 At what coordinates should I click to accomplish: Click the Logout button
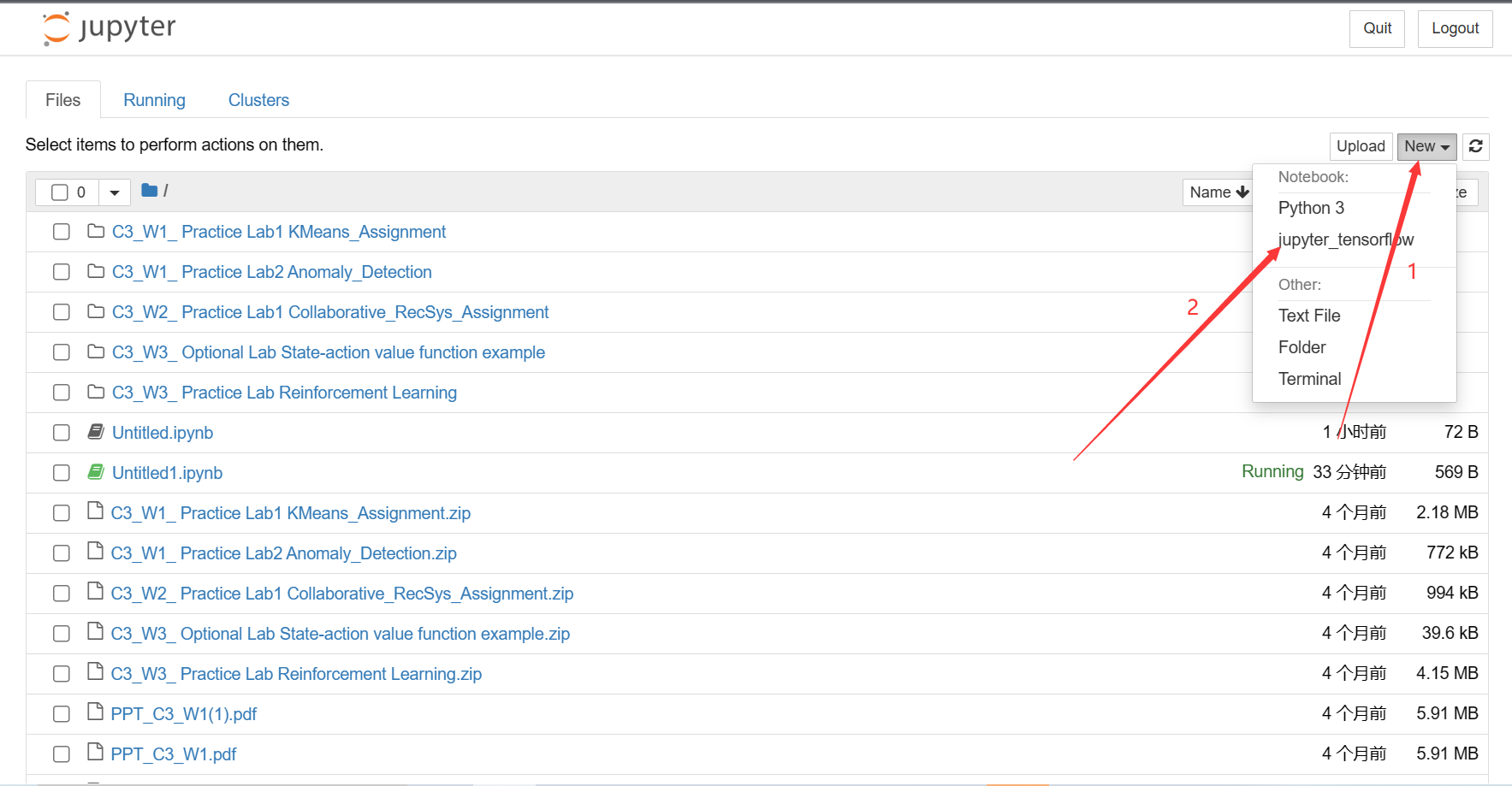pos(1455,28)
